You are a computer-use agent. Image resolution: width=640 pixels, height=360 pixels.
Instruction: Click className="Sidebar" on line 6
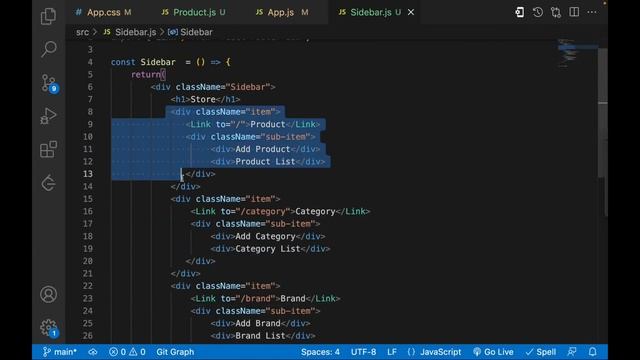tap(223, 87)
